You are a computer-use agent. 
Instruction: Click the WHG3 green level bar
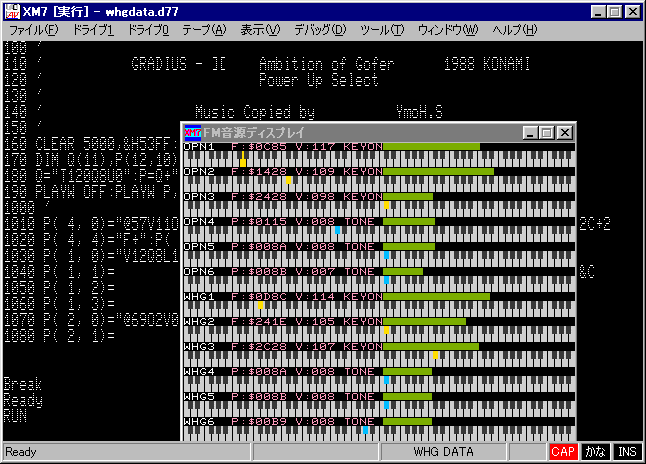click(x=431, y=347)
